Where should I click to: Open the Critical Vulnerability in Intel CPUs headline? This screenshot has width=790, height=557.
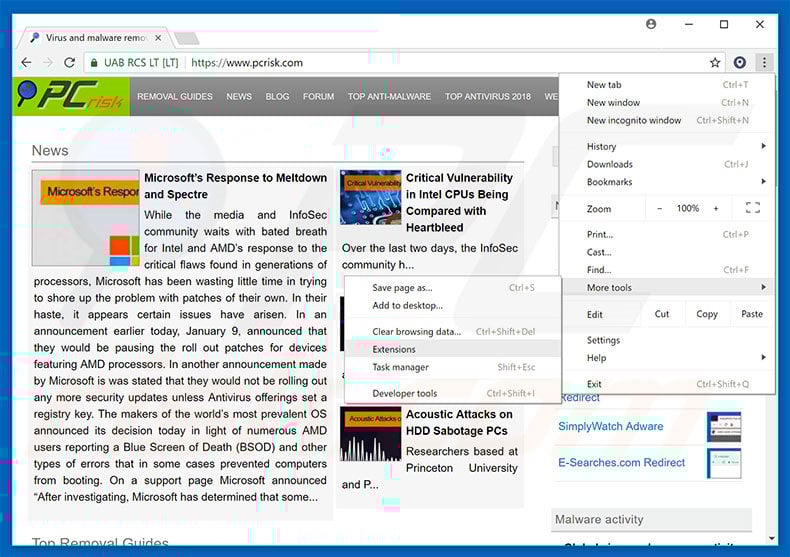459,202
